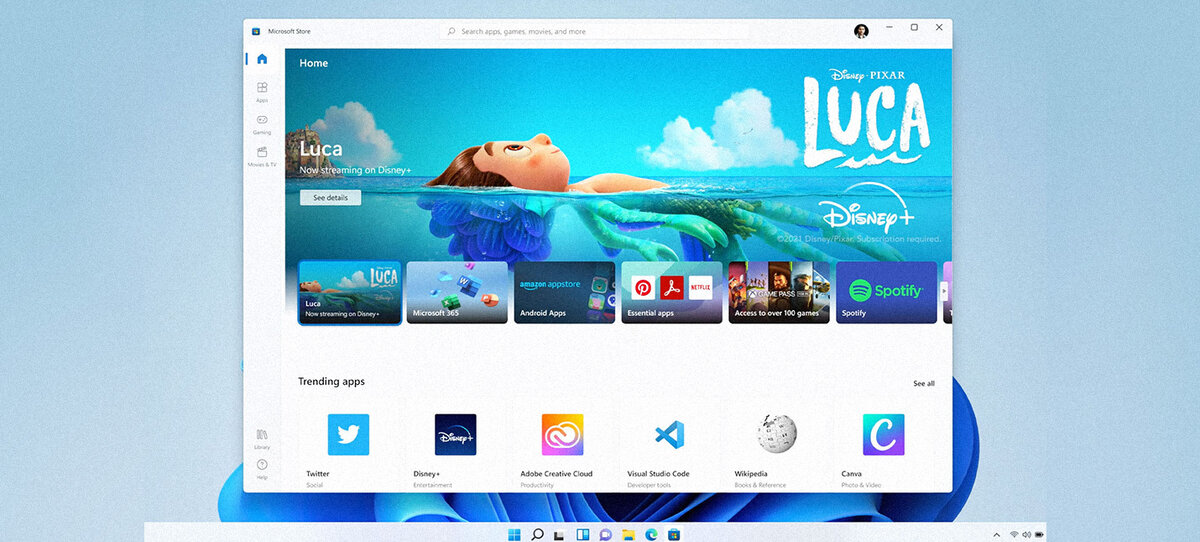Open Task View on the taskbar
1200x542 pixels.
tap(559, 535)
